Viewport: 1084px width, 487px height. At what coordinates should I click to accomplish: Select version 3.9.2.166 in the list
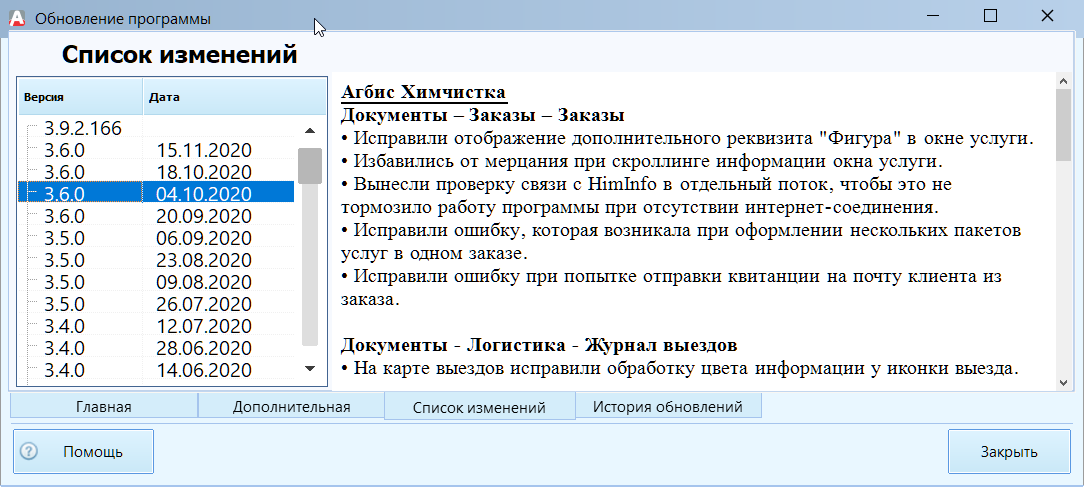[156, 128]
